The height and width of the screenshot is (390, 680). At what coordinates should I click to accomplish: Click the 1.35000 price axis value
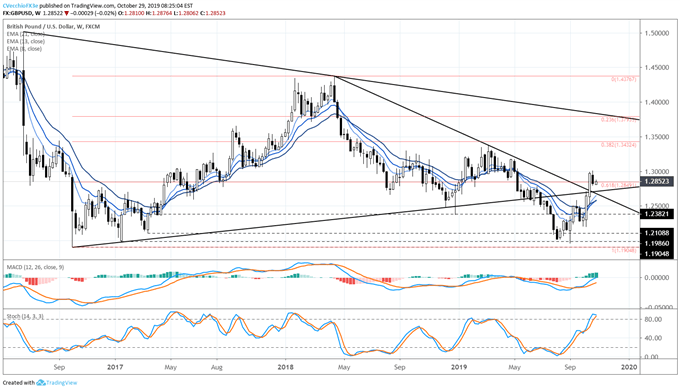[656, 137]
